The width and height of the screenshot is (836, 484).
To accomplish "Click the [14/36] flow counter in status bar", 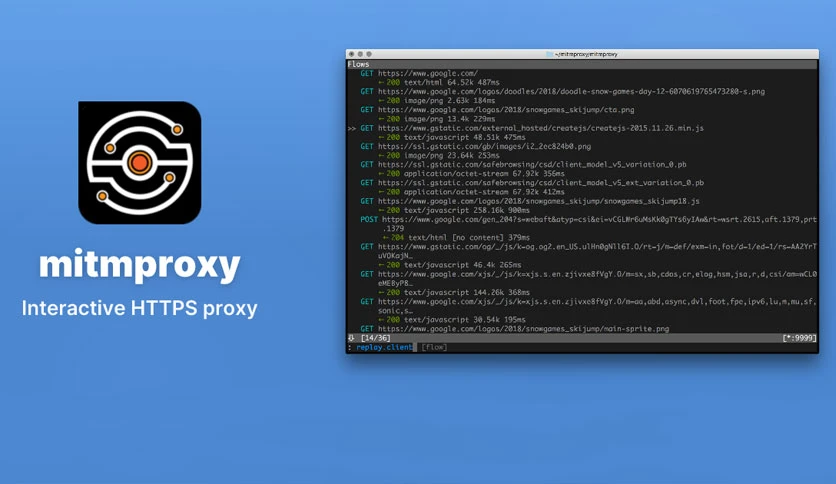I will [x=375, y=338].
